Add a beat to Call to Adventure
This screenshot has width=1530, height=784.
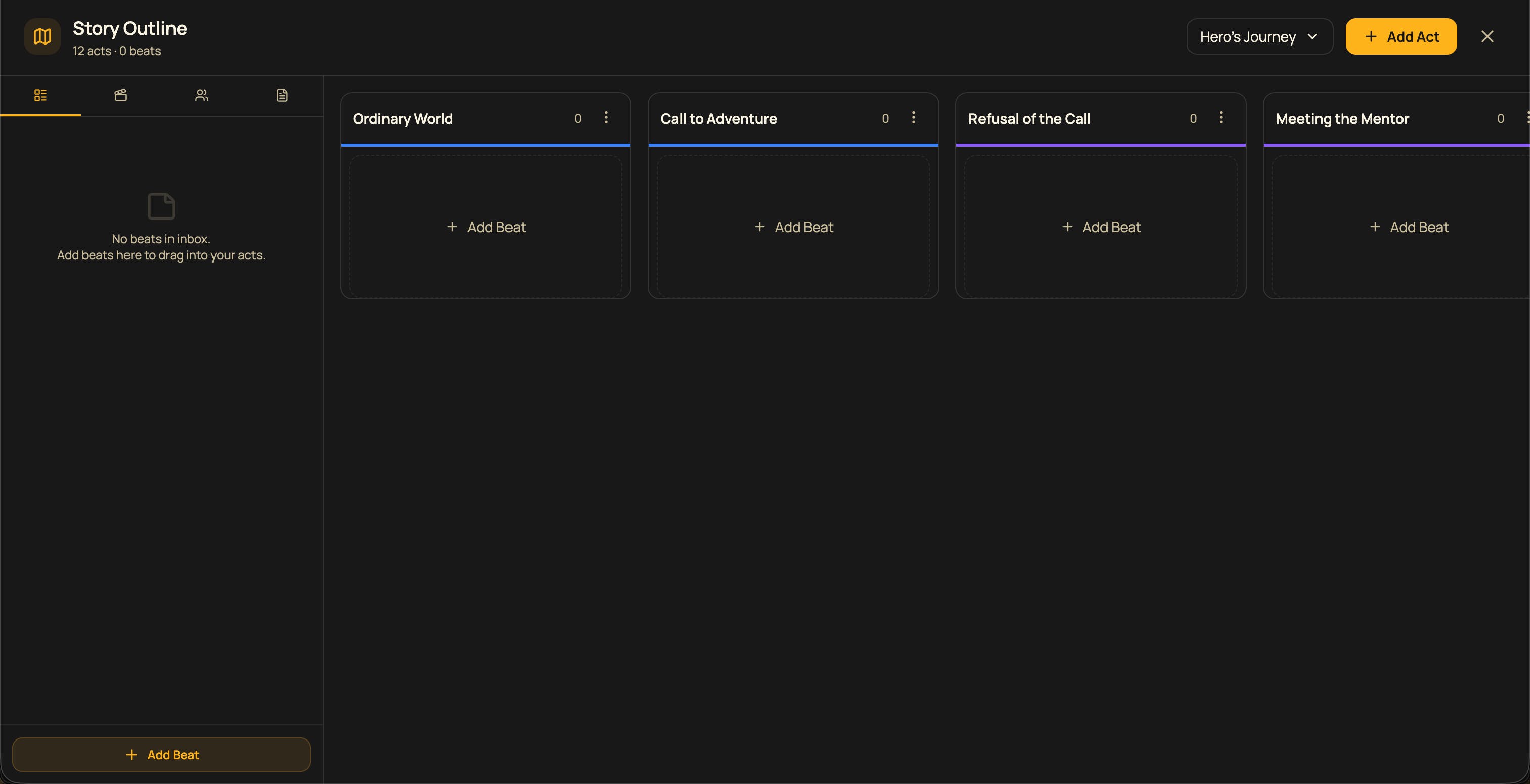tap(793, 227)
